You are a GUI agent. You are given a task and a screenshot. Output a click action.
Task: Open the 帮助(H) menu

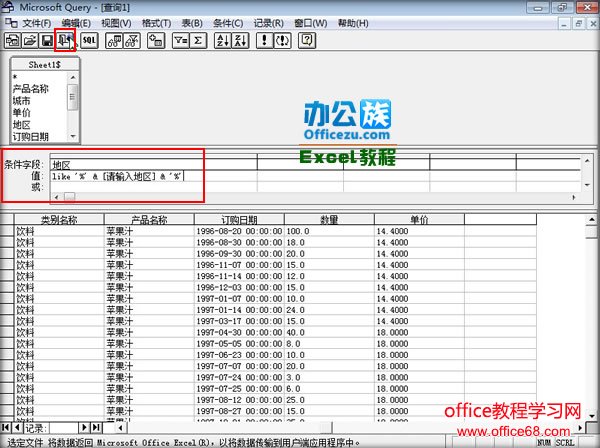pos(353,23)
